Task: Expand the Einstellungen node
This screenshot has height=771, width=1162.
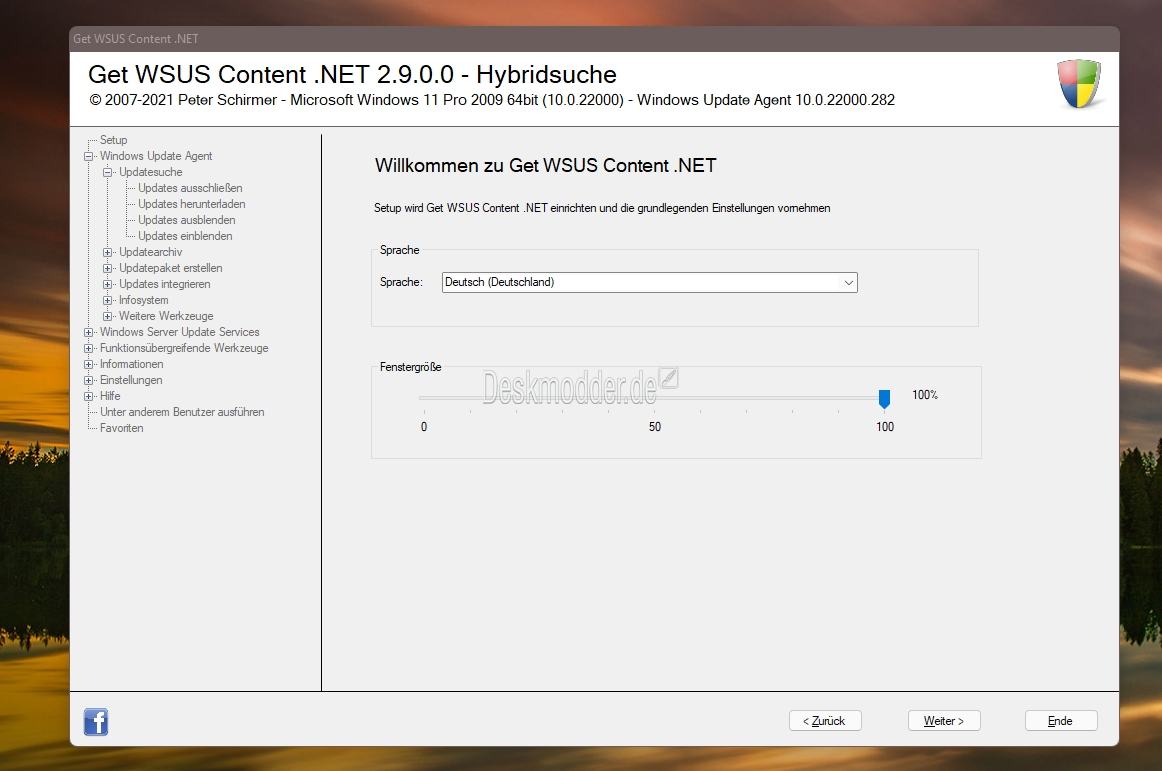Action: pos(89,380)
